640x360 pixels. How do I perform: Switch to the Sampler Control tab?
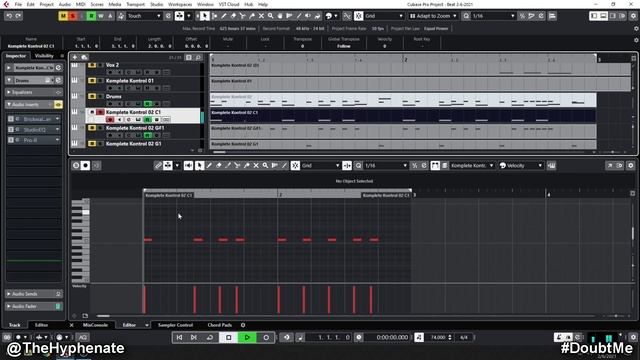176,325
